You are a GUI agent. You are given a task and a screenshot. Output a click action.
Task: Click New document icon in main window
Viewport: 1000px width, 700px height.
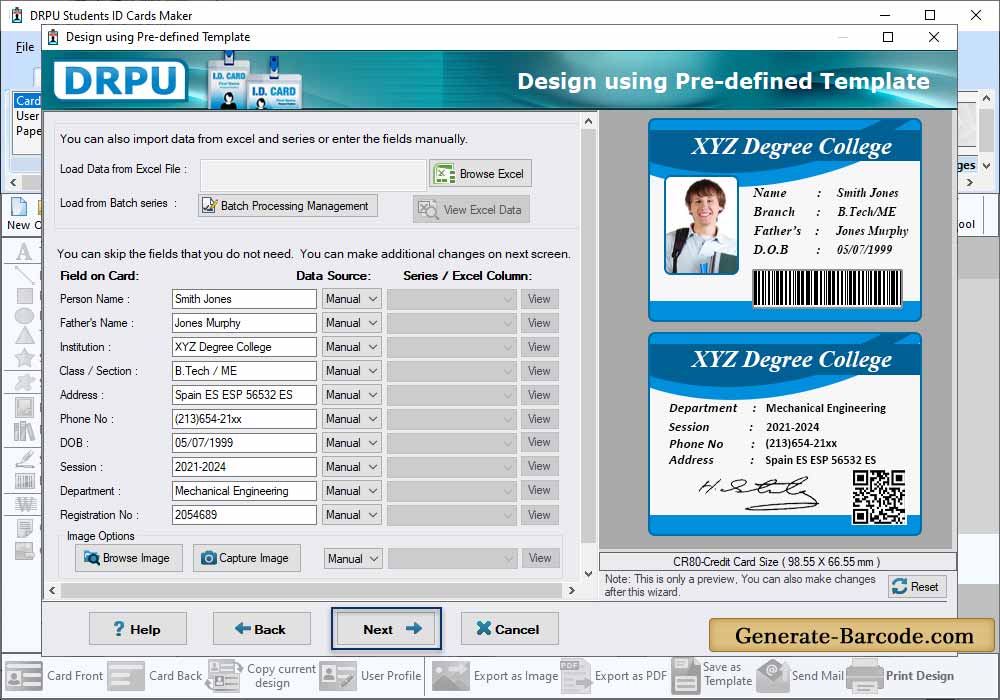(x=19, y=207)
